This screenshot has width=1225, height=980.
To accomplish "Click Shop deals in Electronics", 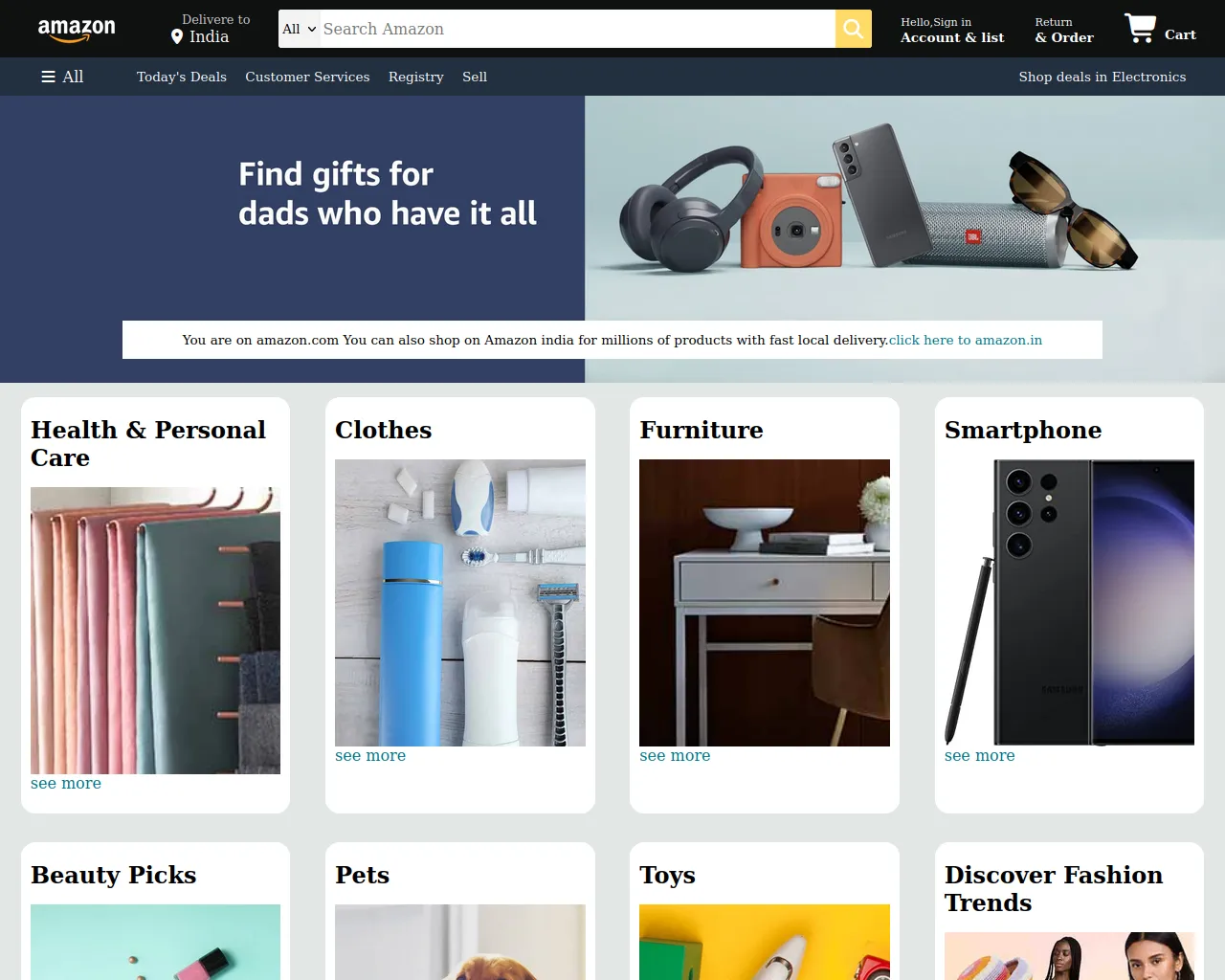I will click(1102, 77).
